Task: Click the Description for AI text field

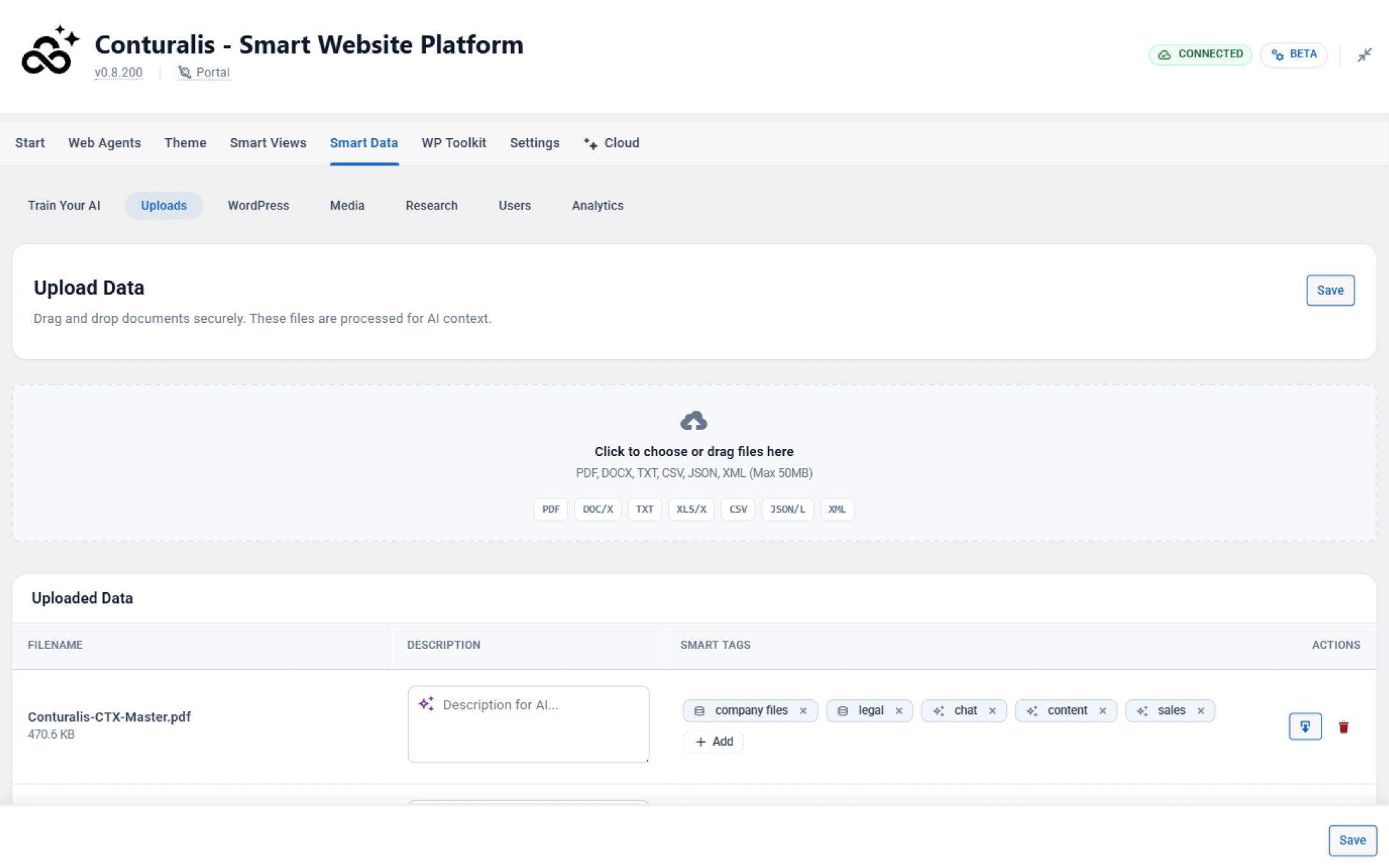Action: (x=529, y=724)
